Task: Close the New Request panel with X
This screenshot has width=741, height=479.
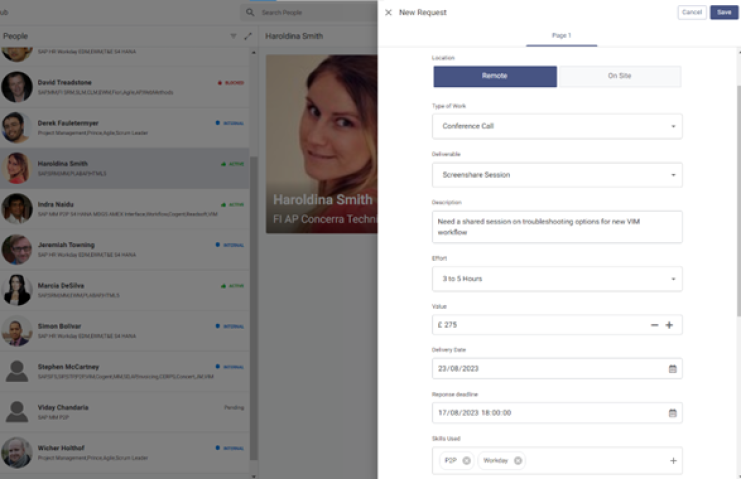Action: click(x=388, y=12)
